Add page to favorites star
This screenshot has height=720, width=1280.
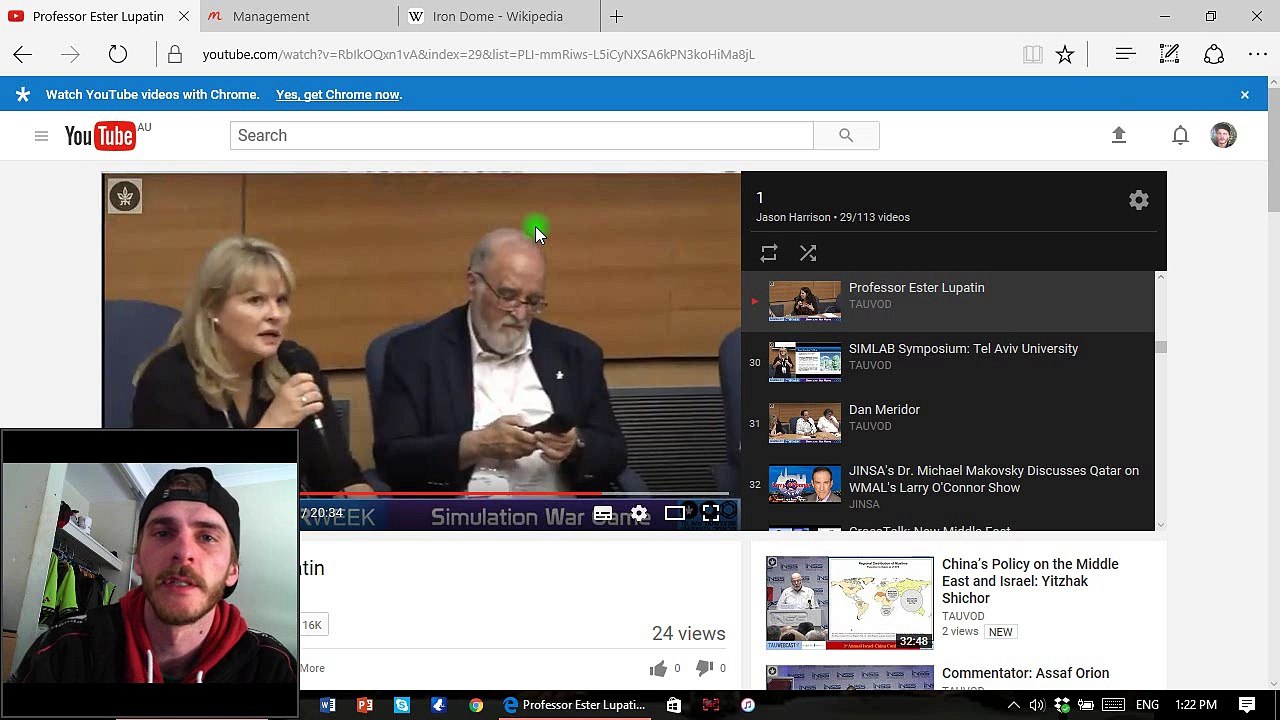(x=1065, y=55)
